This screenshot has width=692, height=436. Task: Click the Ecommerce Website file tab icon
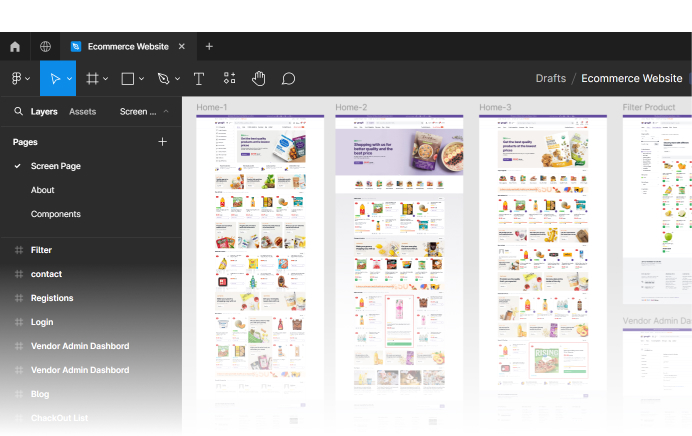(76, 46)
